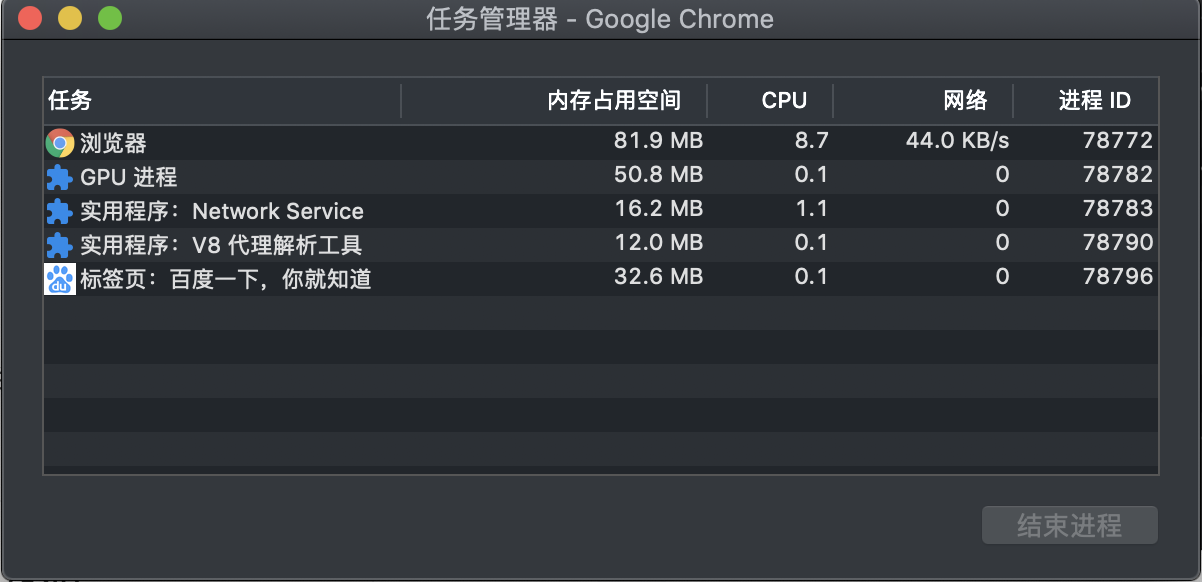Sort by 内存占用空间 column header

tap(614, 101)
